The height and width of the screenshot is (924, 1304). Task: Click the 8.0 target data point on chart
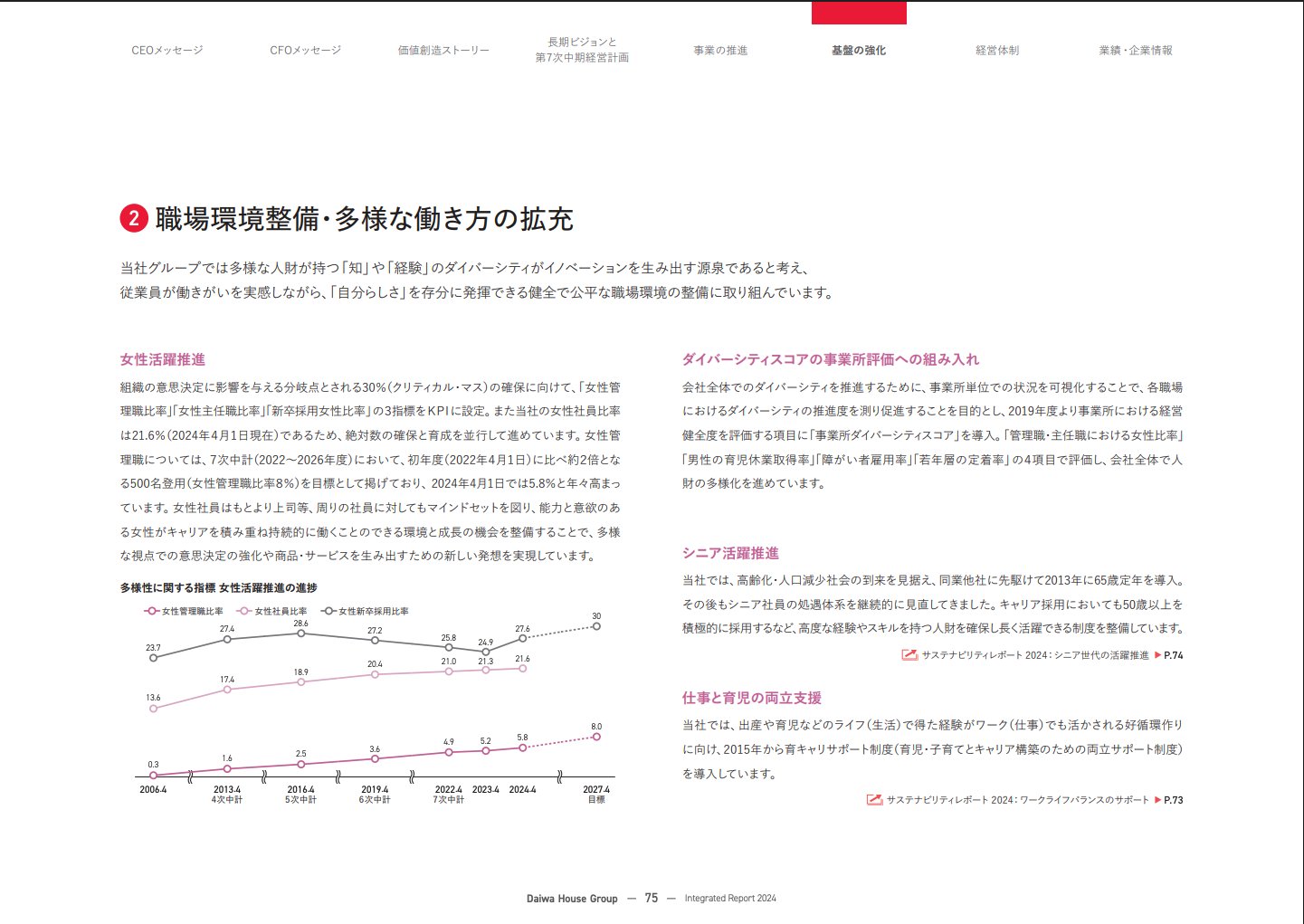(596, 737)
